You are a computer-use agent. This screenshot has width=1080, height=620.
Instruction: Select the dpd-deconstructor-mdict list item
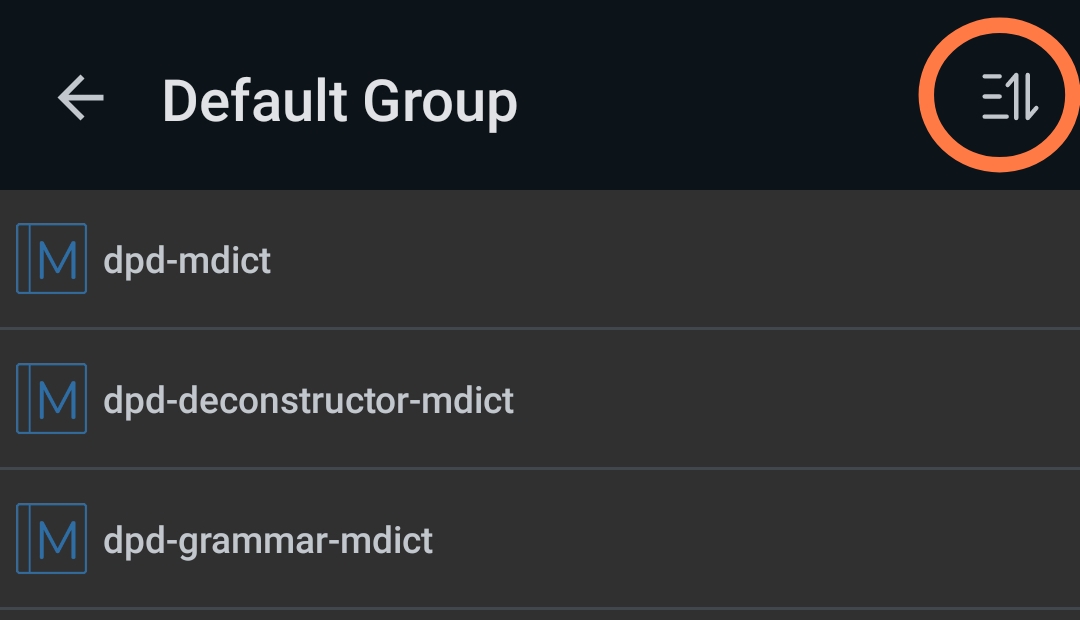(x=400, y=398)
